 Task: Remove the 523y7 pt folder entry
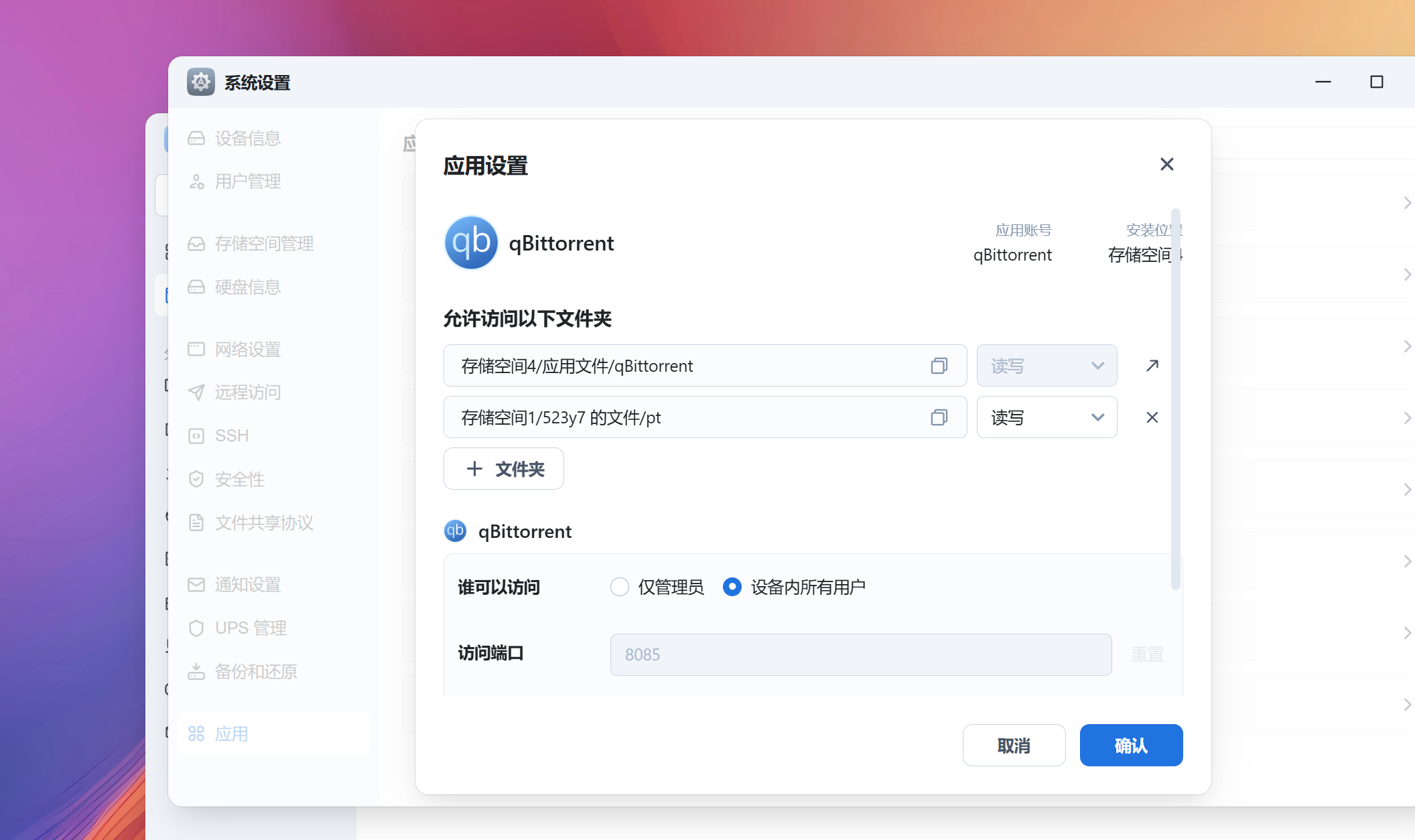(1152, 417)
